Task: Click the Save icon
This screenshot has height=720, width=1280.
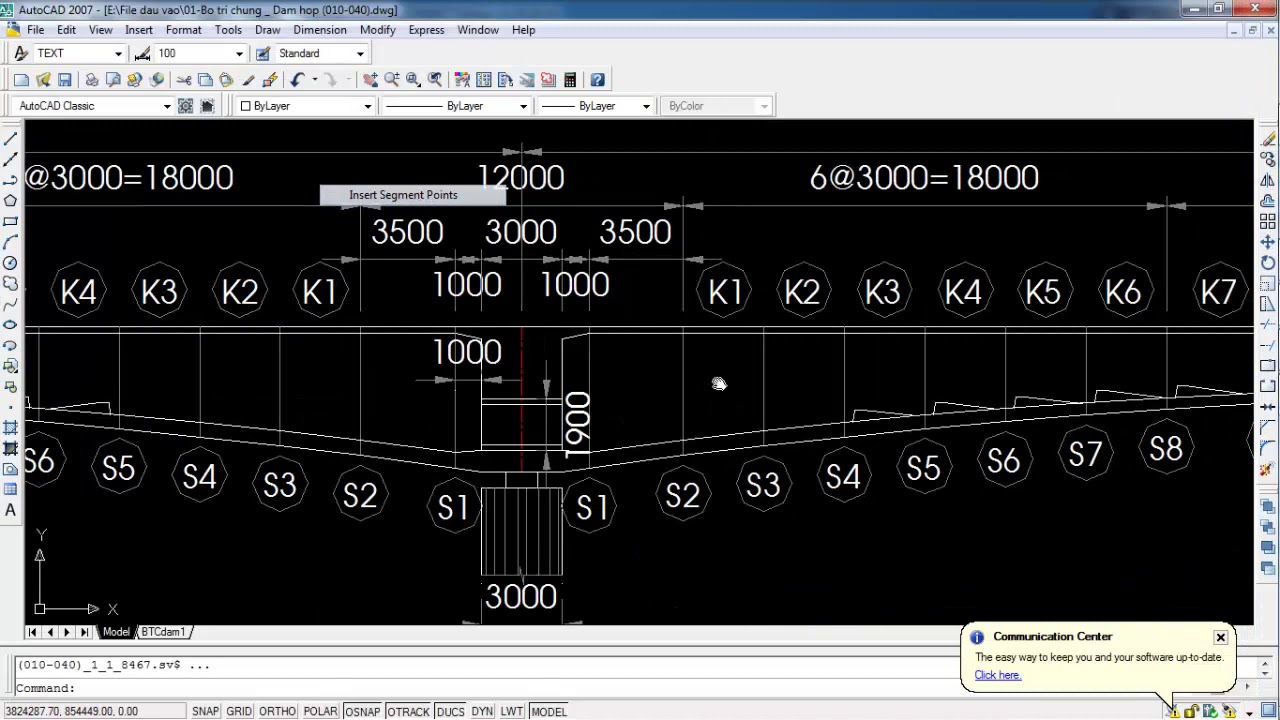Action: click(64, 80)
